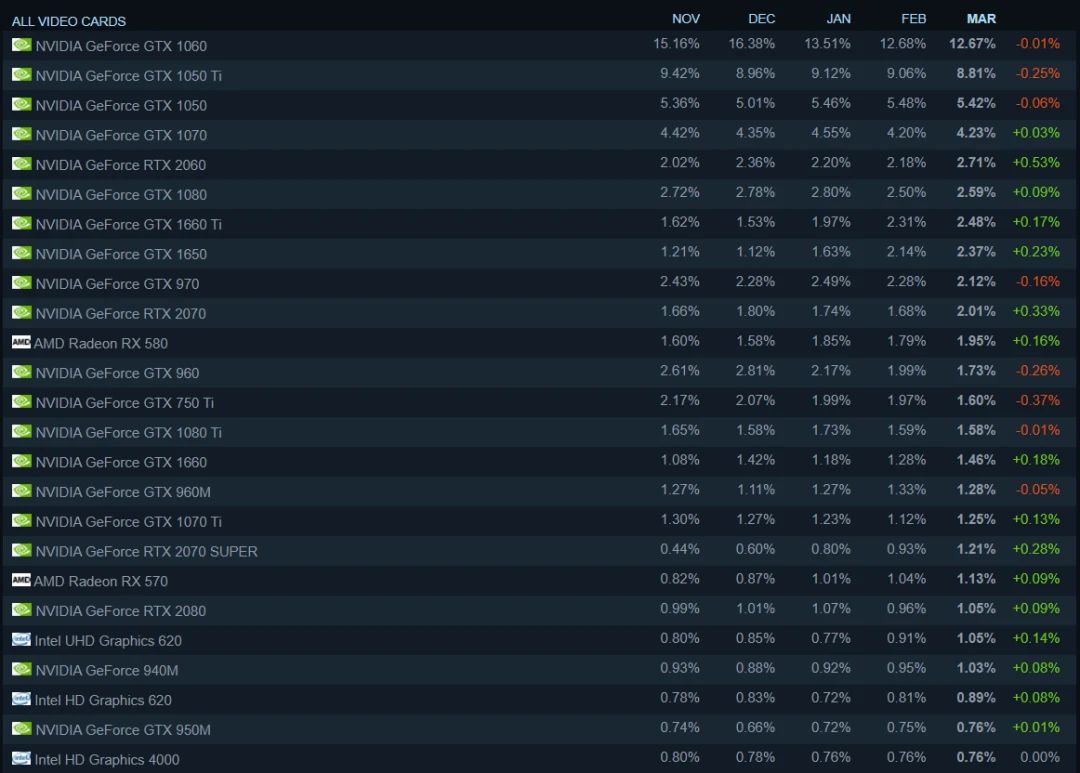The width and height of the screenshot is (1080, 773).
Task: Click the AMD logo beside Radeon RX 570
Action: 21,579
